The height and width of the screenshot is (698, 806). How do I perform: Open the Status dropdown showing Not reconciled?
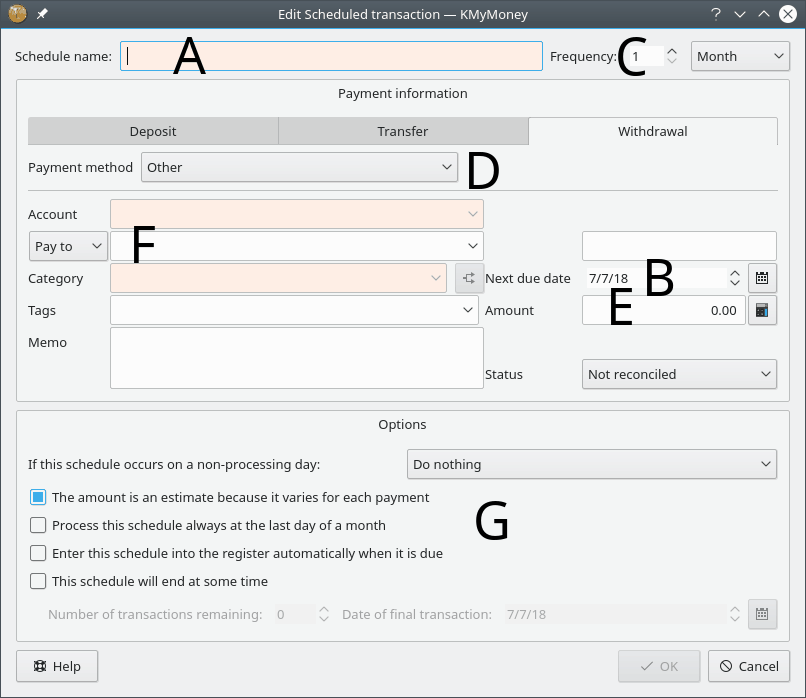(679, 374)
